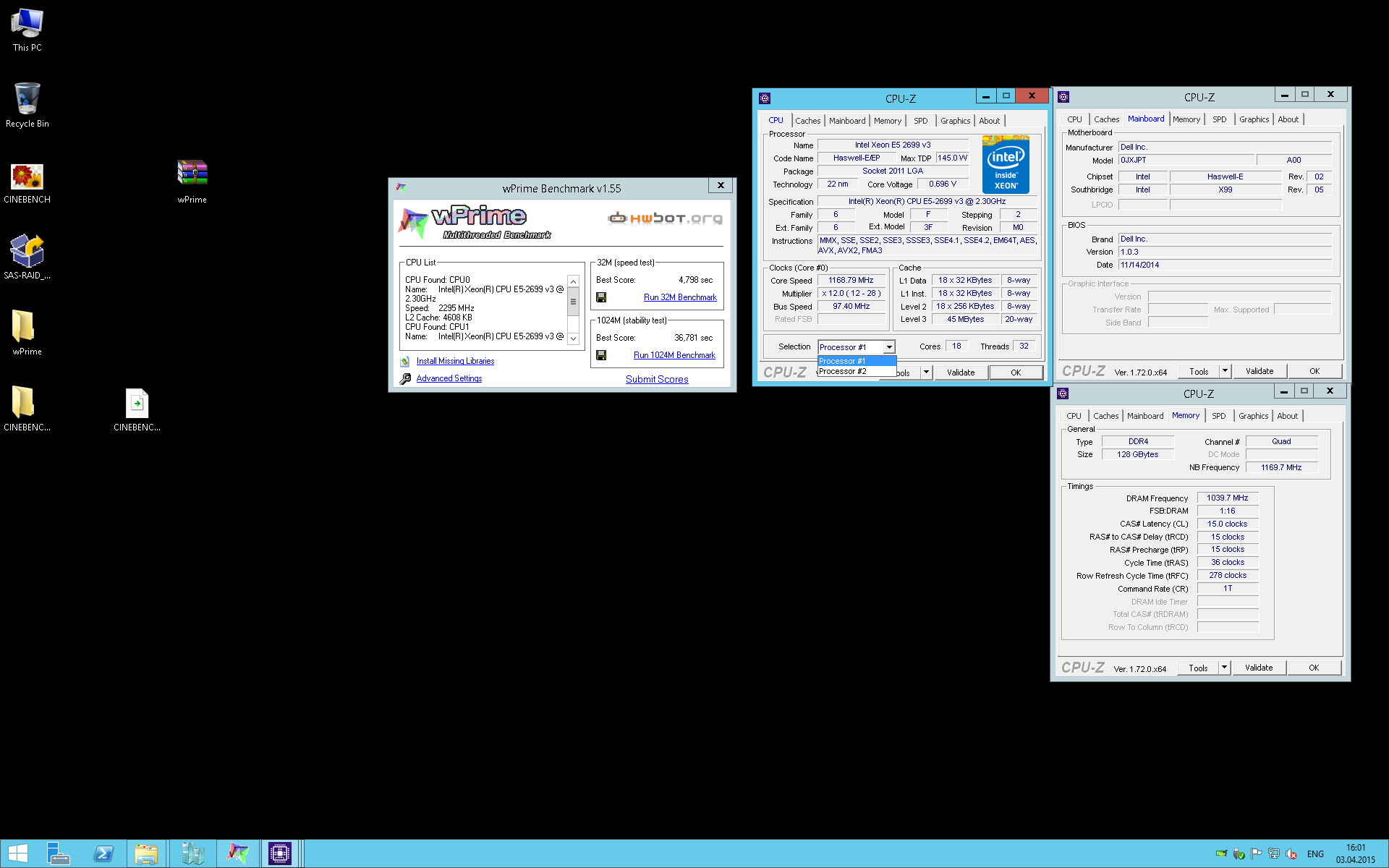The width and height of the screenshot is (1389, 868).
Task: Click Tools button in Memory CPU-Z window
Action: tap(1198, 668)
